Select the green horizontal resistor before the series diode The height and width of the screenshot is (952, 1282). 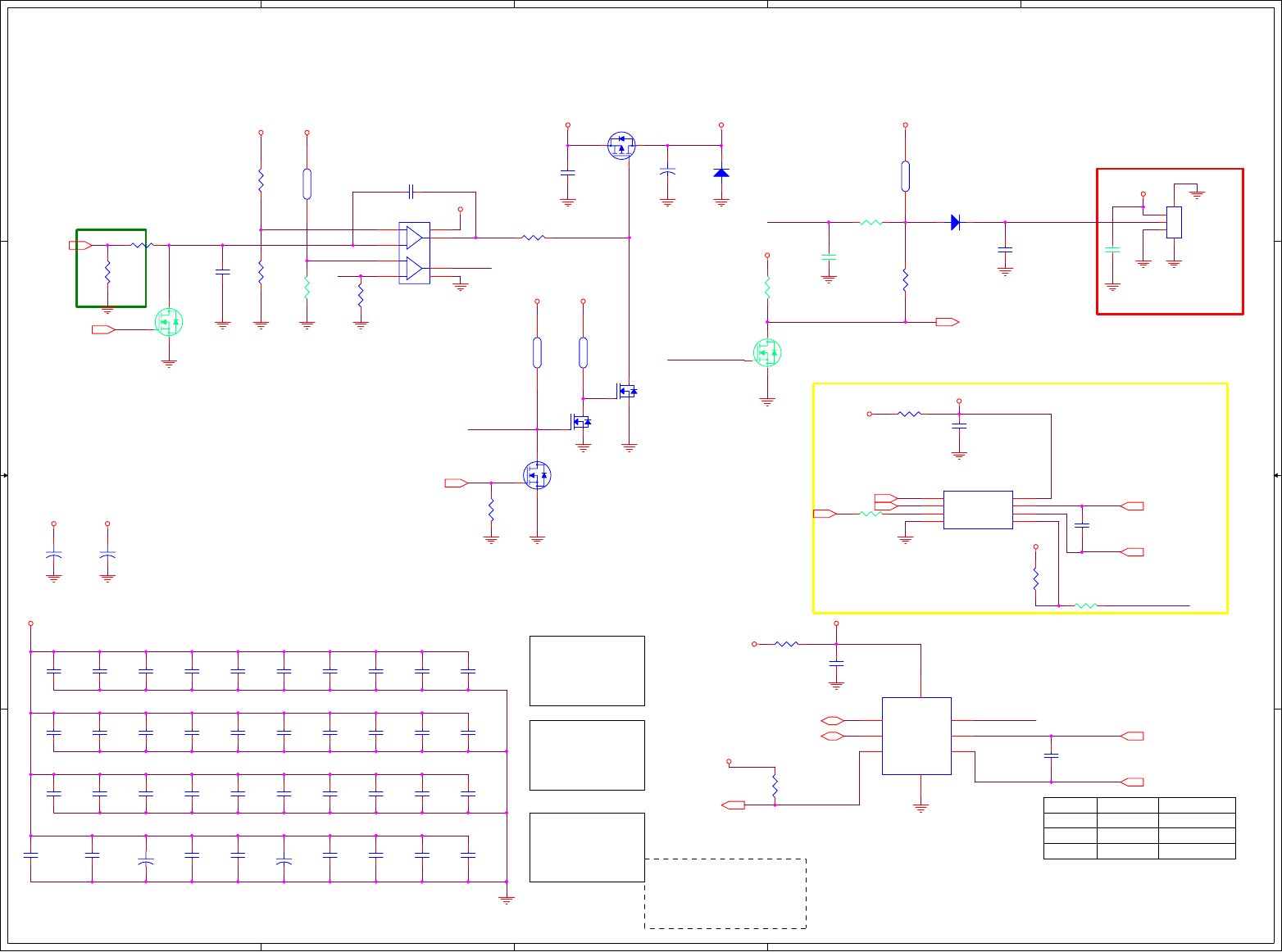point(871,222)
